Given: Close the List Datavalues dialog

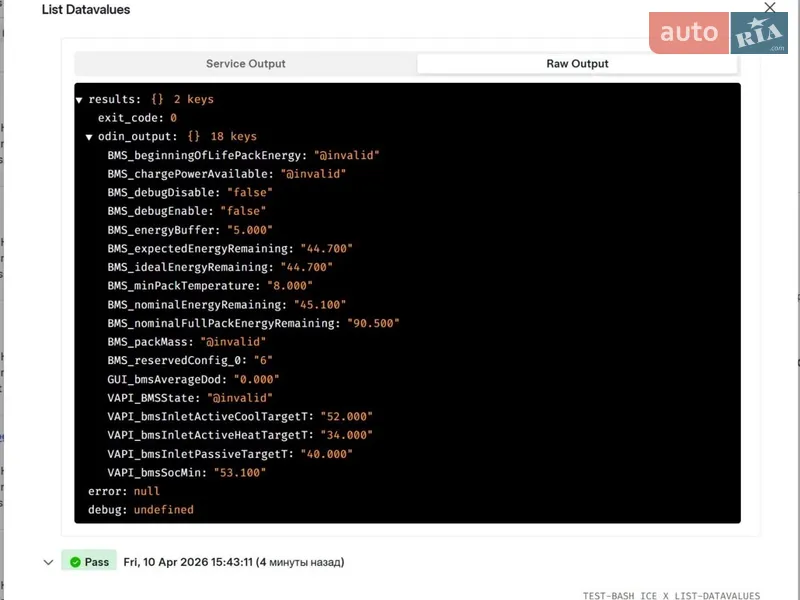Looking at the screenshot, I should [x=770, y=8].
